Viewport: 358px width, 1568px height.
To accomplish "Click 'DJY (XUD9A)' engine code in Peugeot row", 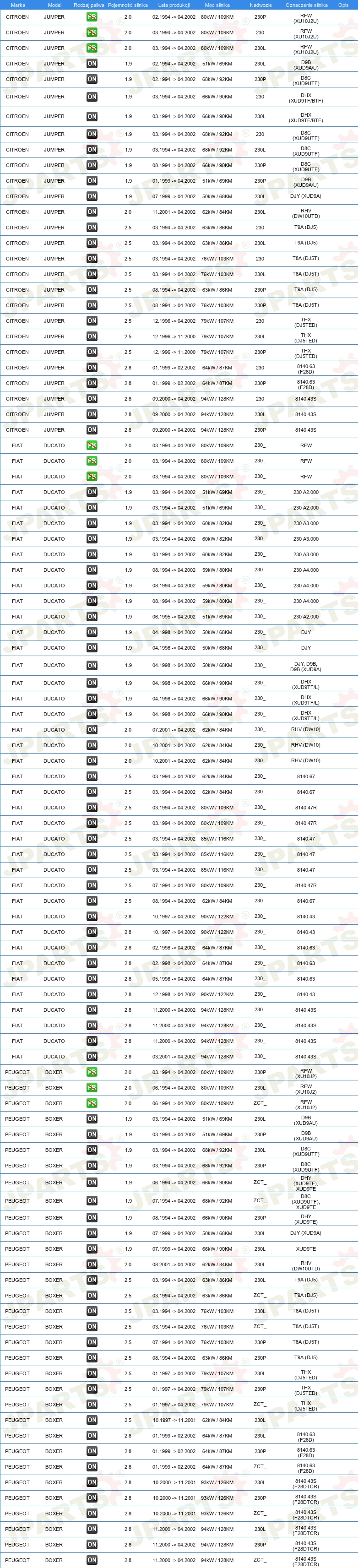I will [x=306, y=1234].
